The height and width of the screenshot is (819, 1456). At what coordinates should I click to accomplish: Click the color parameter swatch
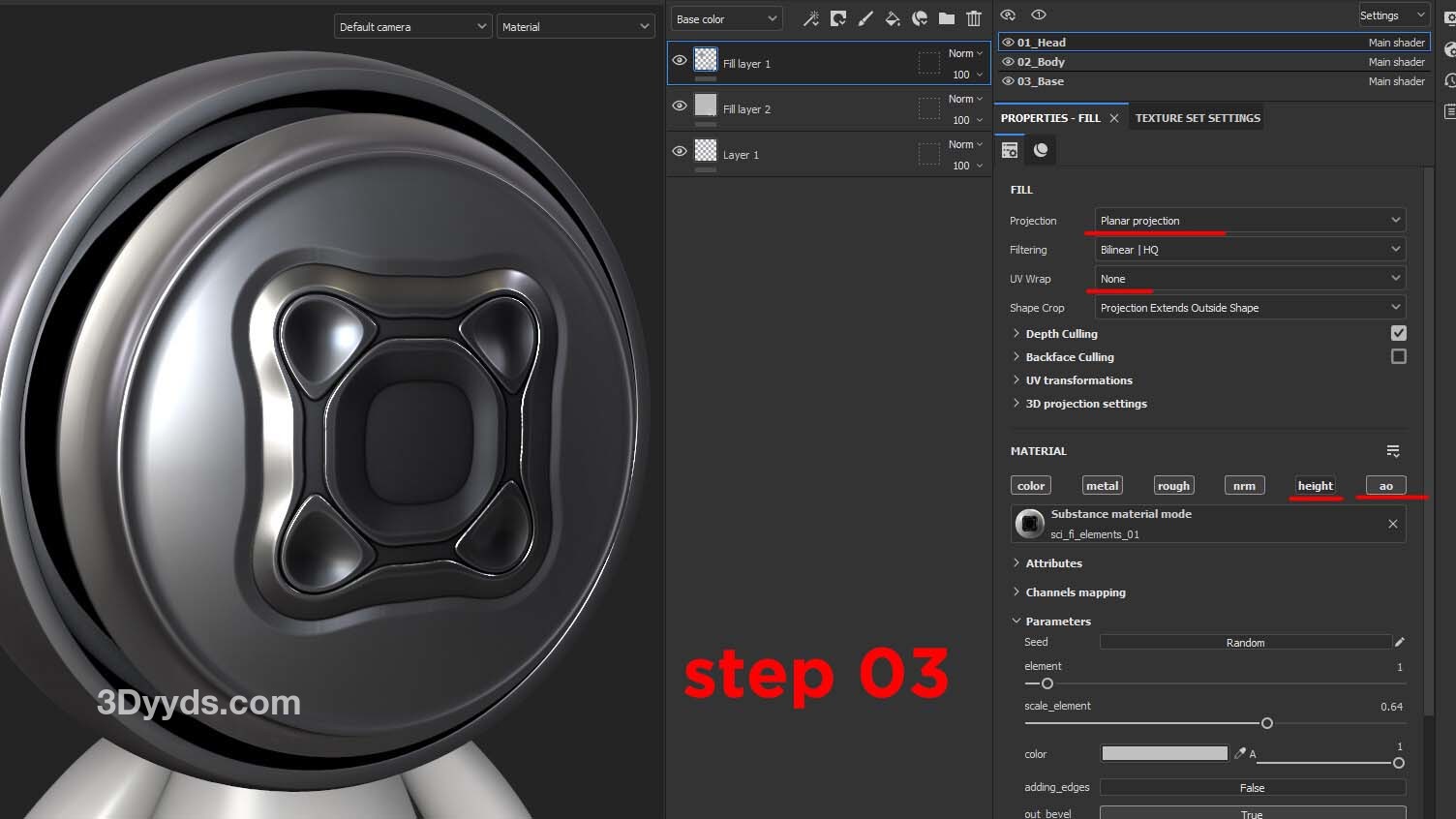(1164, 753)
